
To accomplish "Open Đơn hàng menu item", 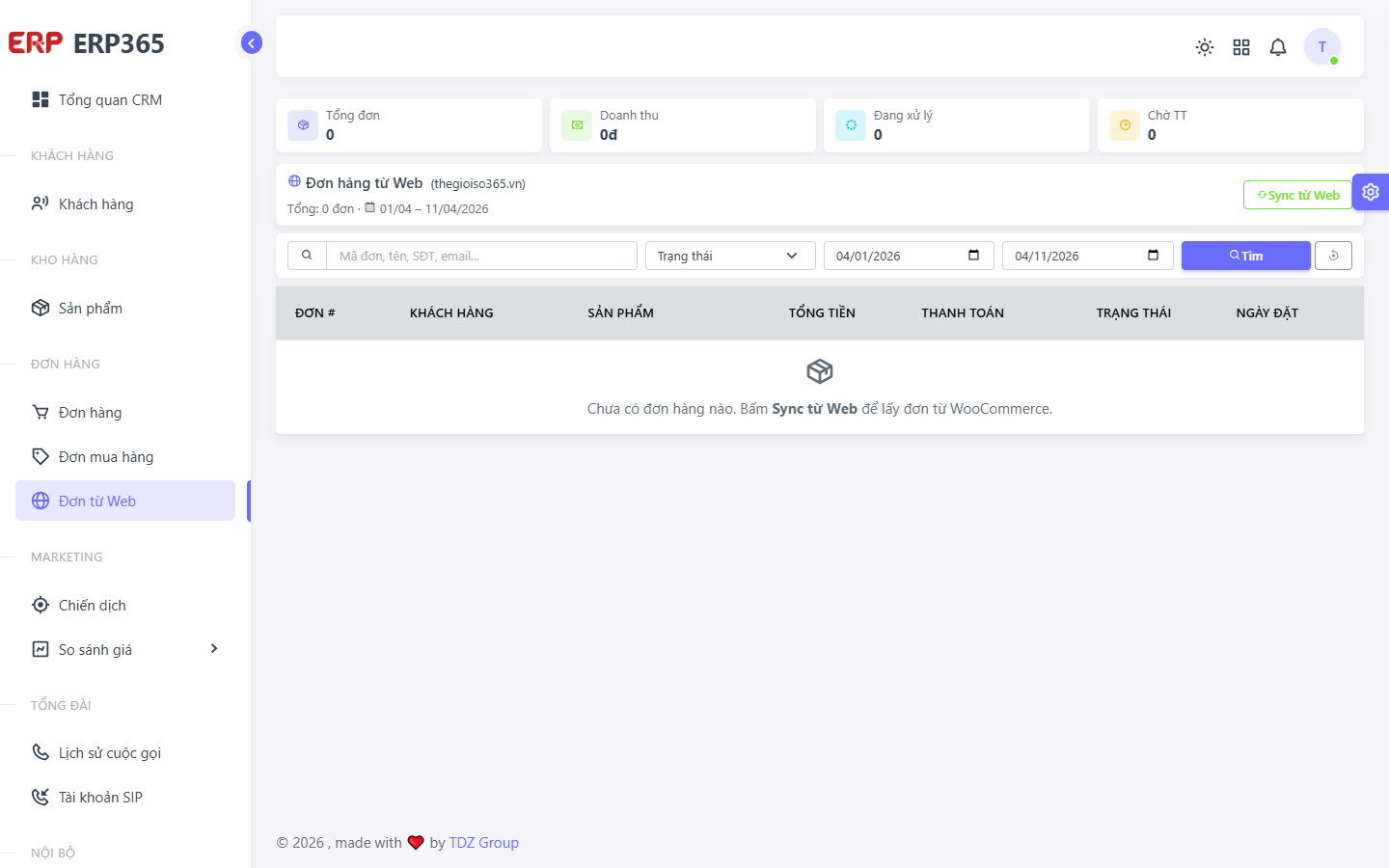I will 125,412.
